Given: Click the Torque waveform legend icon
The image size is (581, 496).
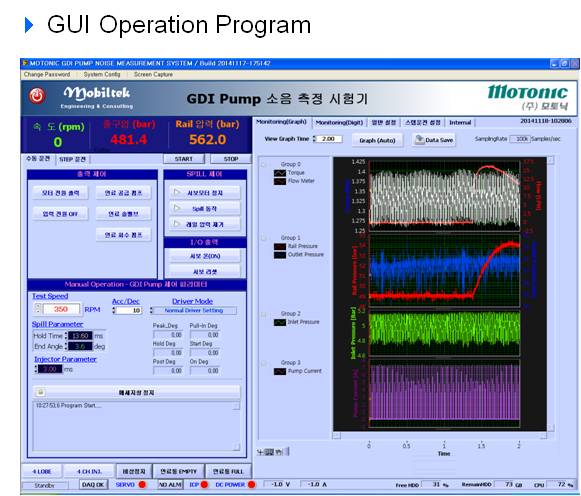Looking at the screenshot, I should click(x=280, y=173).
